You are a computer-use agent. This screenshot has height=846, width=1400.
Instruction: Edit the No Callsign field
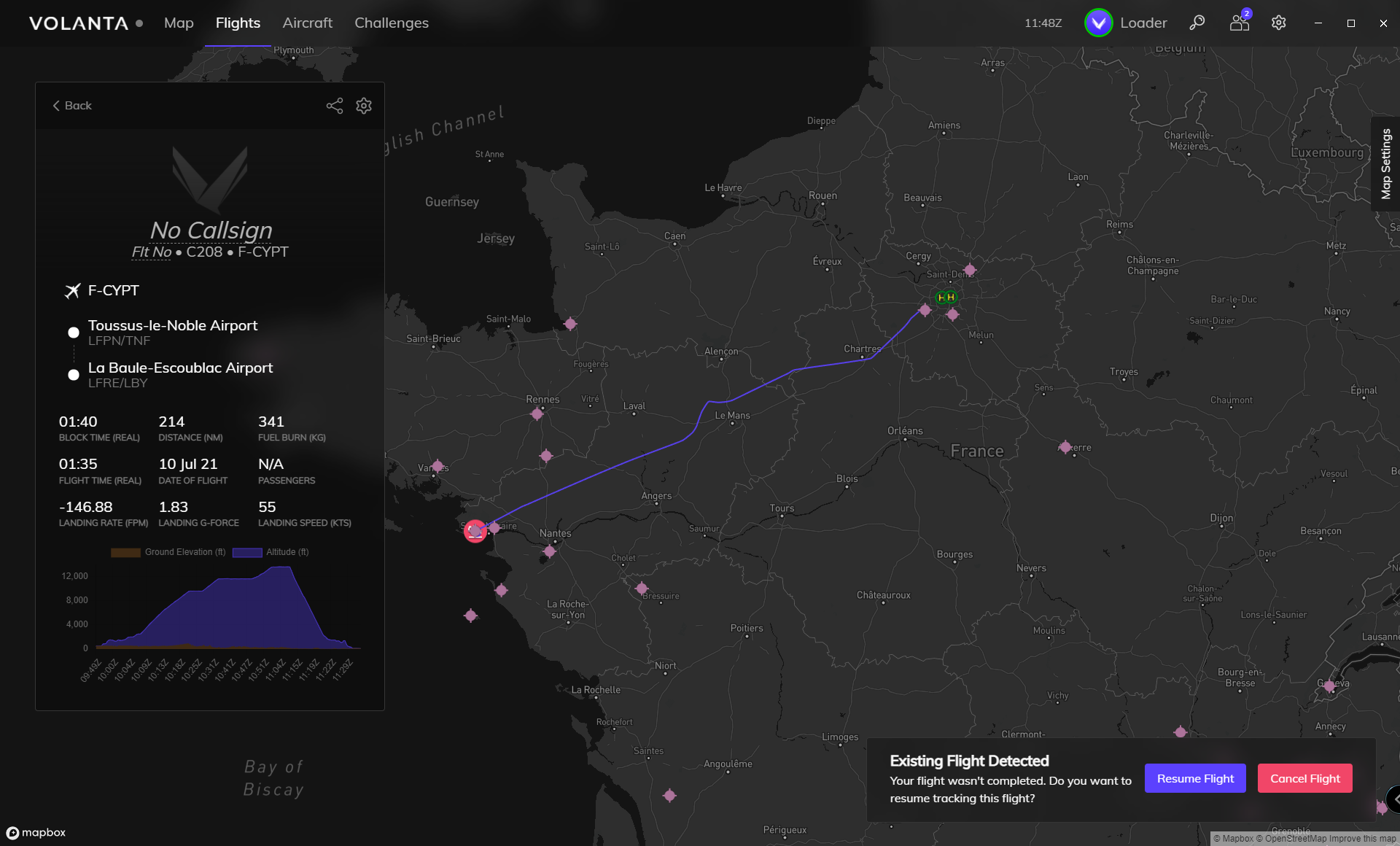tap(211, 230)
